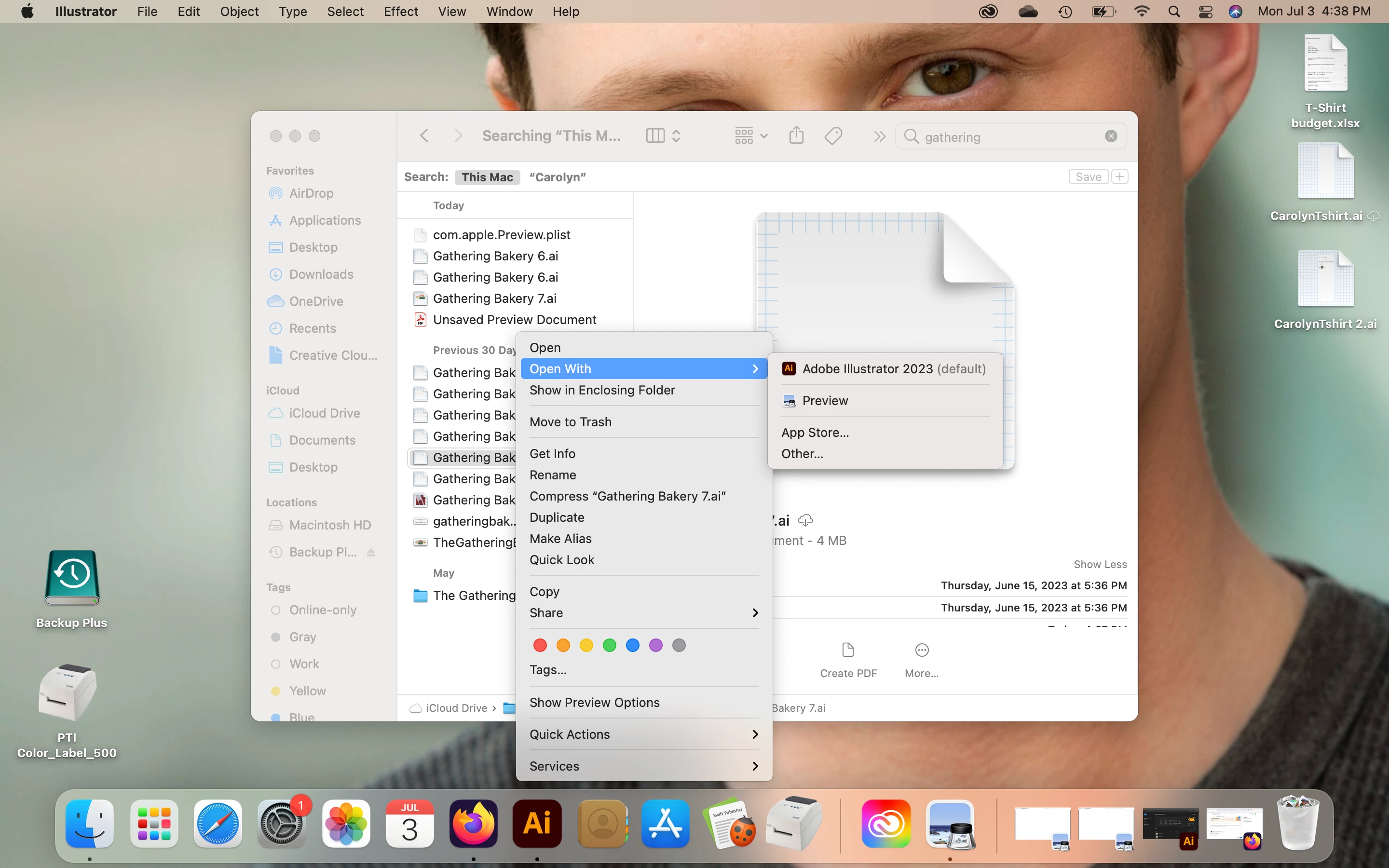The image size is (1389, 868).
Task: Click Show Less in preview pane
Action: coord(1100,564)
